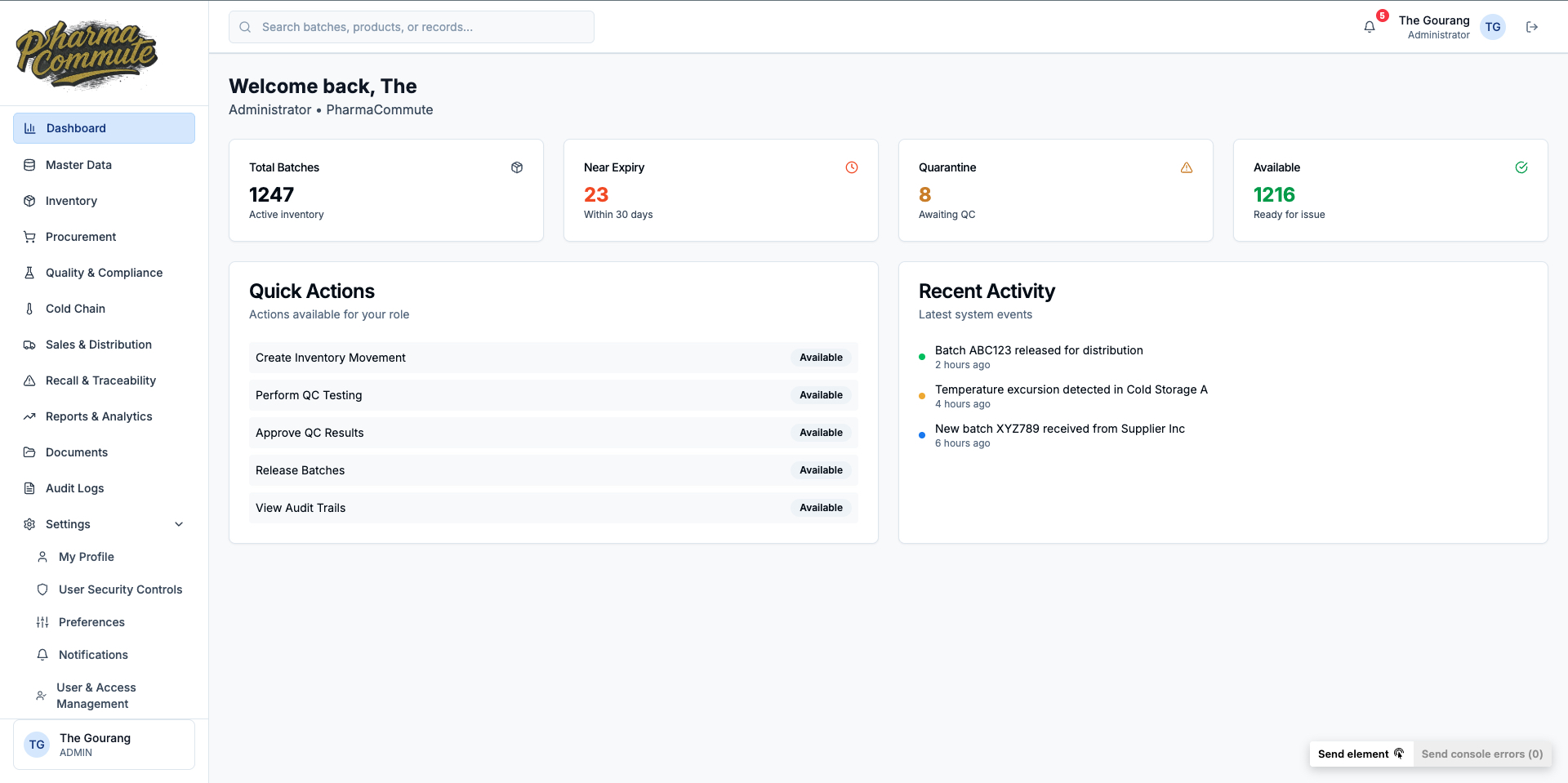Click Send console errors (0) button
Image resolution: width=1568 pixels, height=783 pixels.
(1482, 754)
